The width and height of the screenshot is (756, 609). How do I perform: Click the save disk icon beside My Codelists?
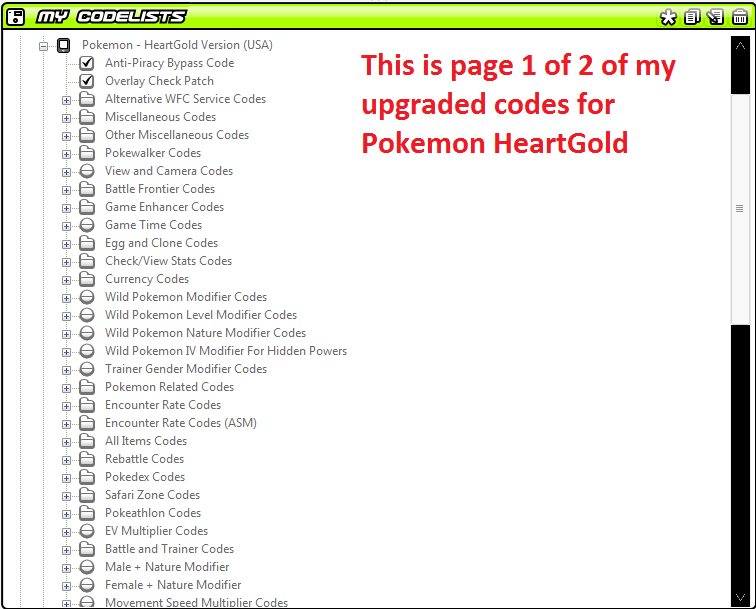pos(15,17)
